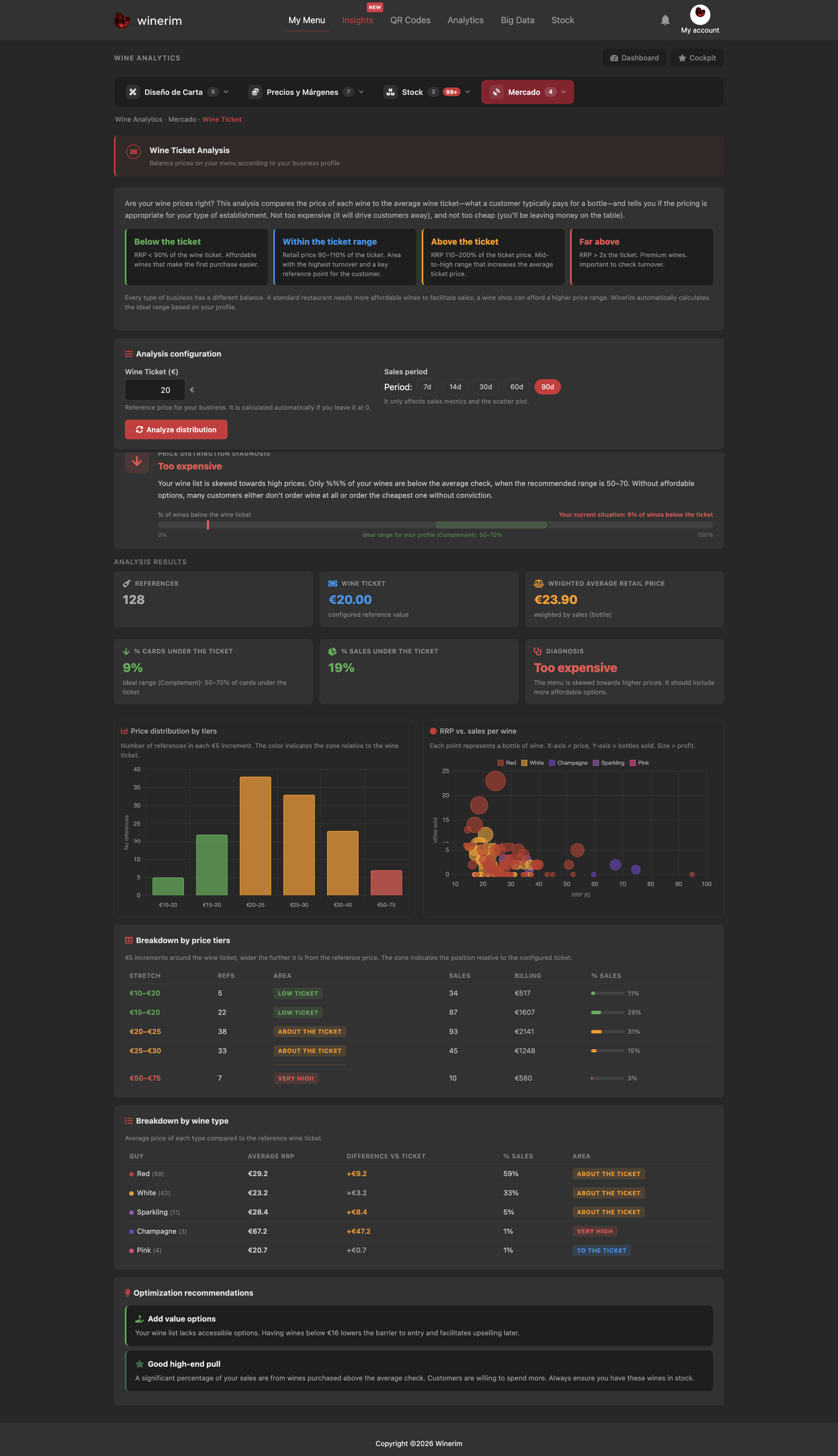Click the Diseño de Carta tools icon

(133, 92)
